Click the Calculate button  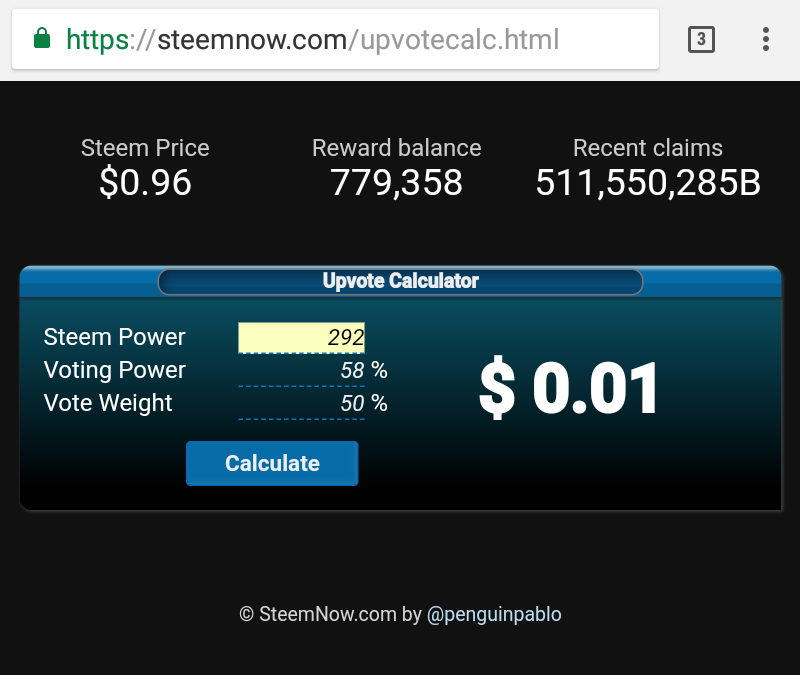pos(272,463)
